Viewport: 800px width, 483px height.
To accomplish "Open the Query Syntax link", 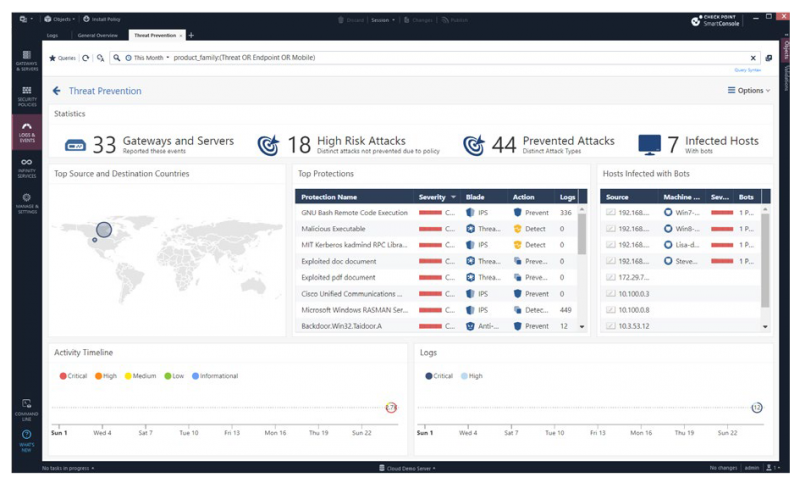I will pyautogui.click(x=747, y=70).
